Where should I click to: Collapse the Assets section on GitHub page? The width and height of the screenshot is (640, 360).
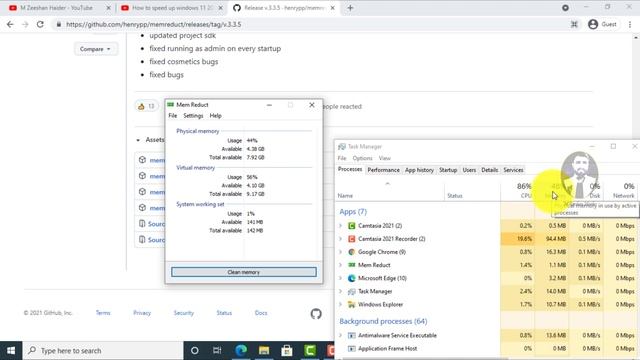[138, 140]
